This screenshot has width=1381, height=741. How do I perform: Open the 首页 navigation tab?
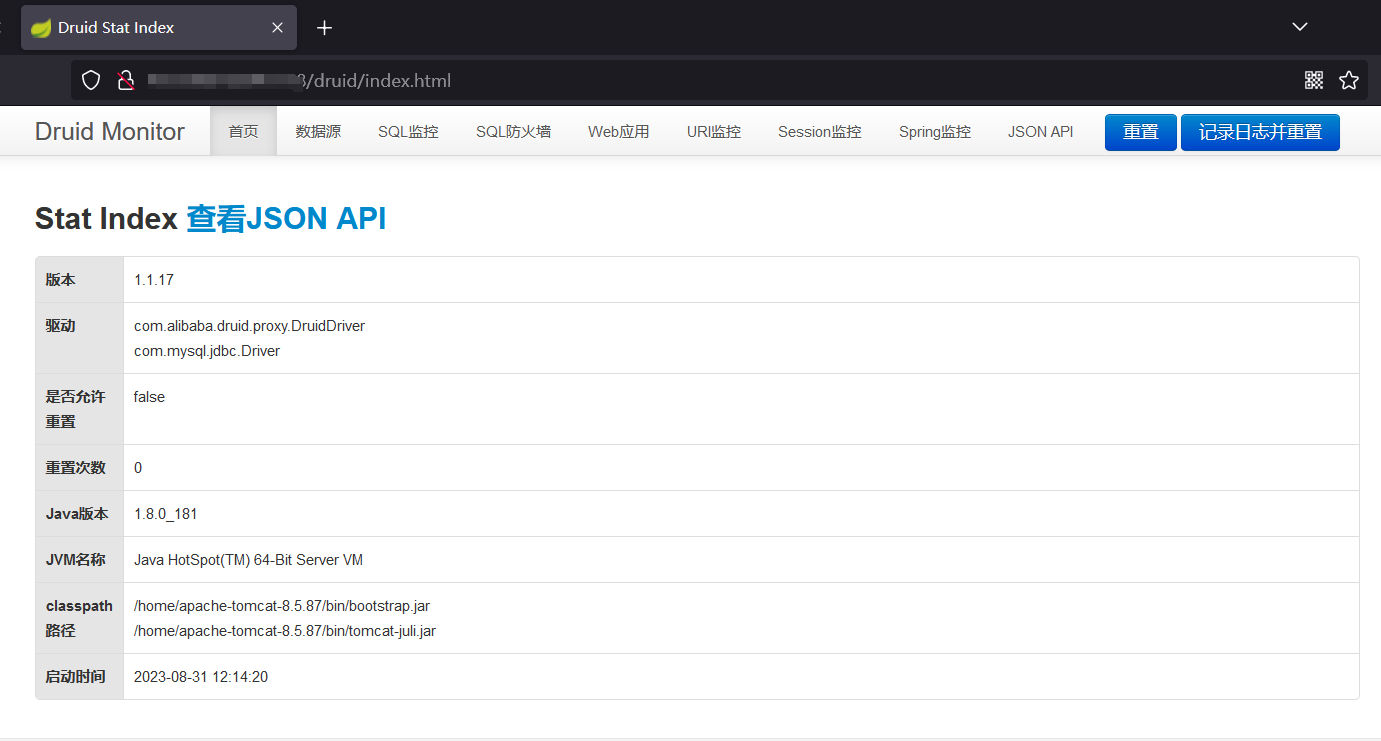pyautogui.click(x=243, y=131)
